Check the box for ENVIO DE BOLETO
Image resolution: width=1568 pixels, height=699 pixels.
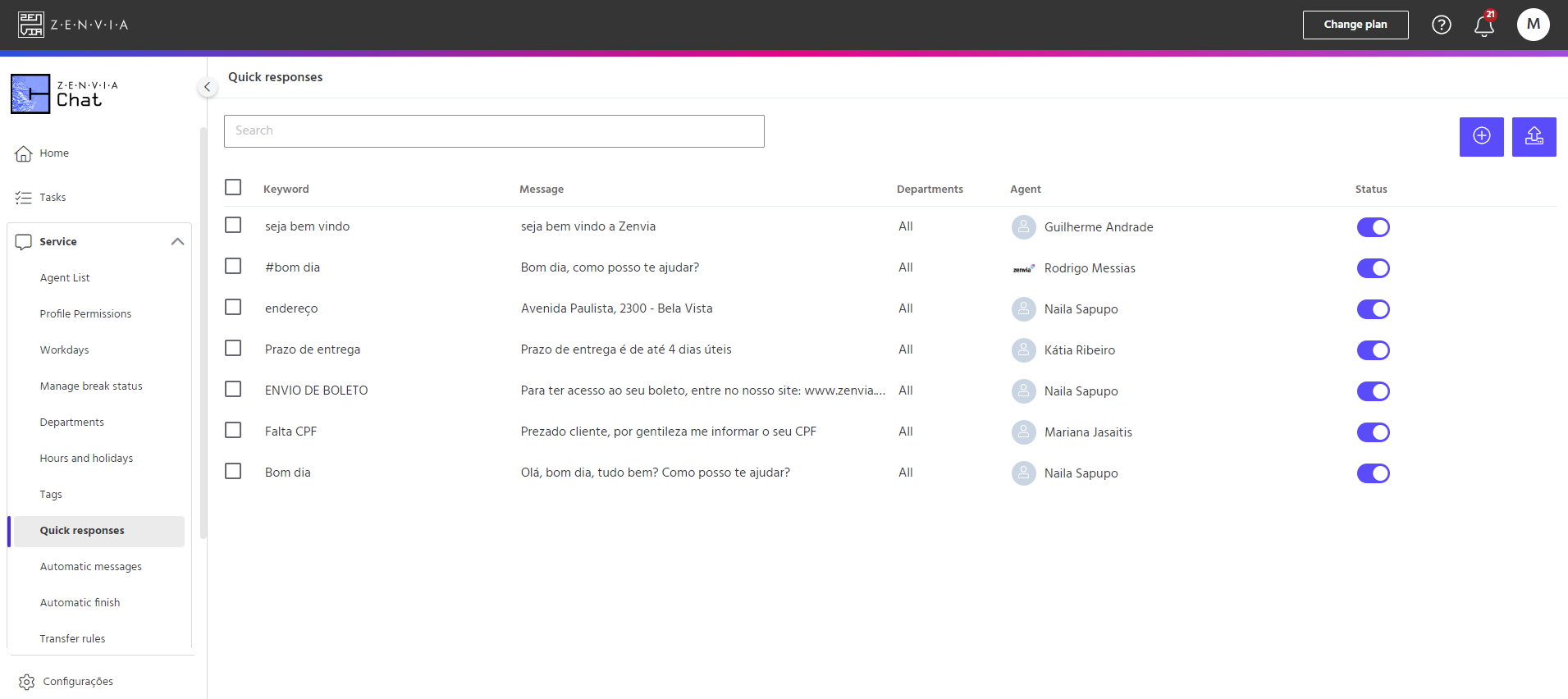pyautogui.click(x=233, y=389)
